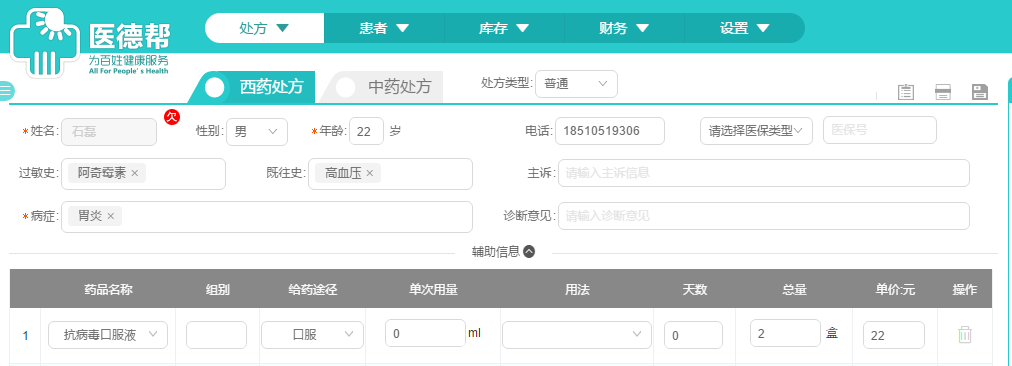The image size is (1012, 366).
Task: Open the 请选择医保类型 dropdown
Action: (x=756, y=130)
